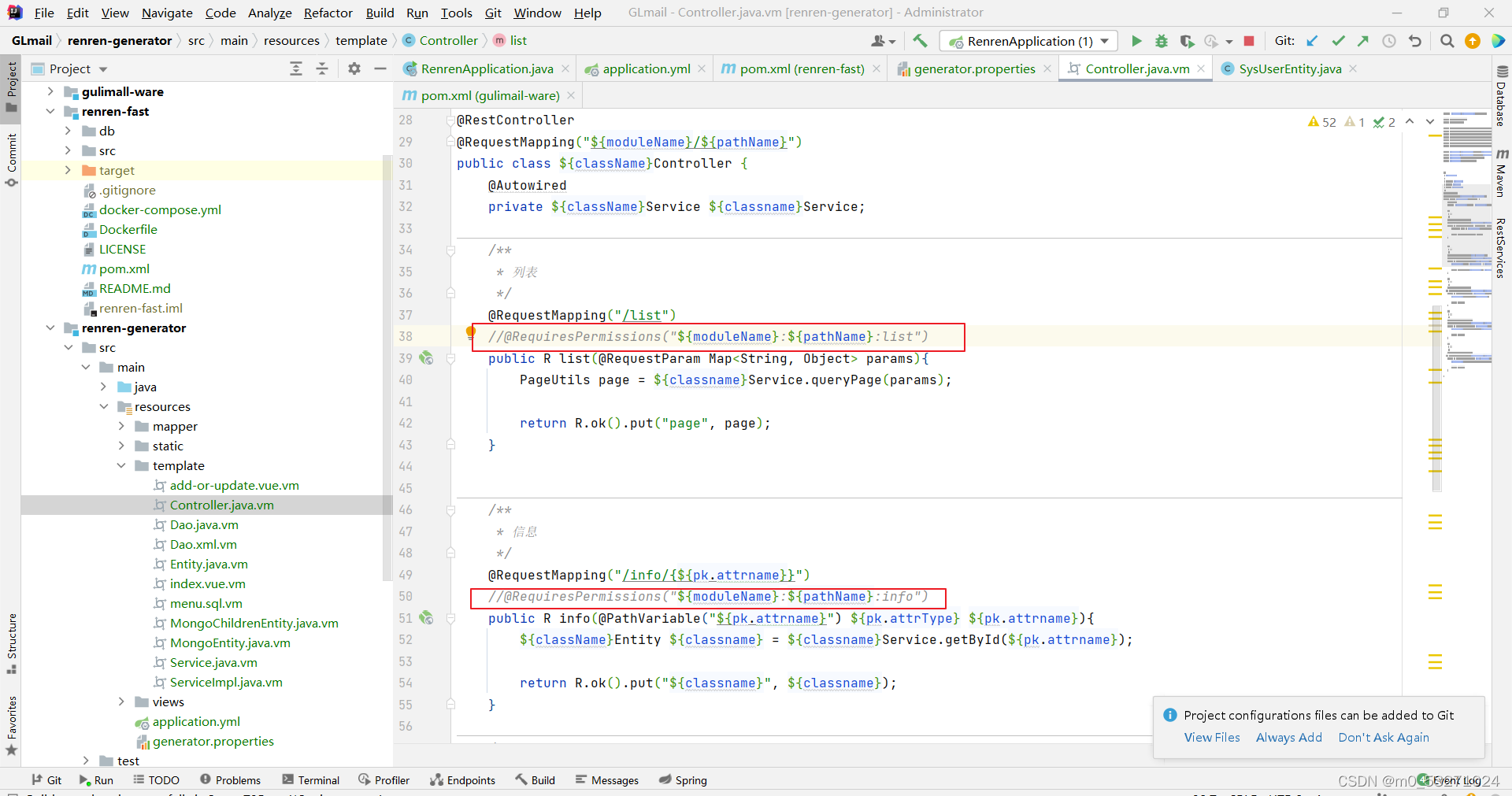The height and width of the screenshot is (796, 1512).
Task: Open the Terminal tool window
Action: coord(310,780)
